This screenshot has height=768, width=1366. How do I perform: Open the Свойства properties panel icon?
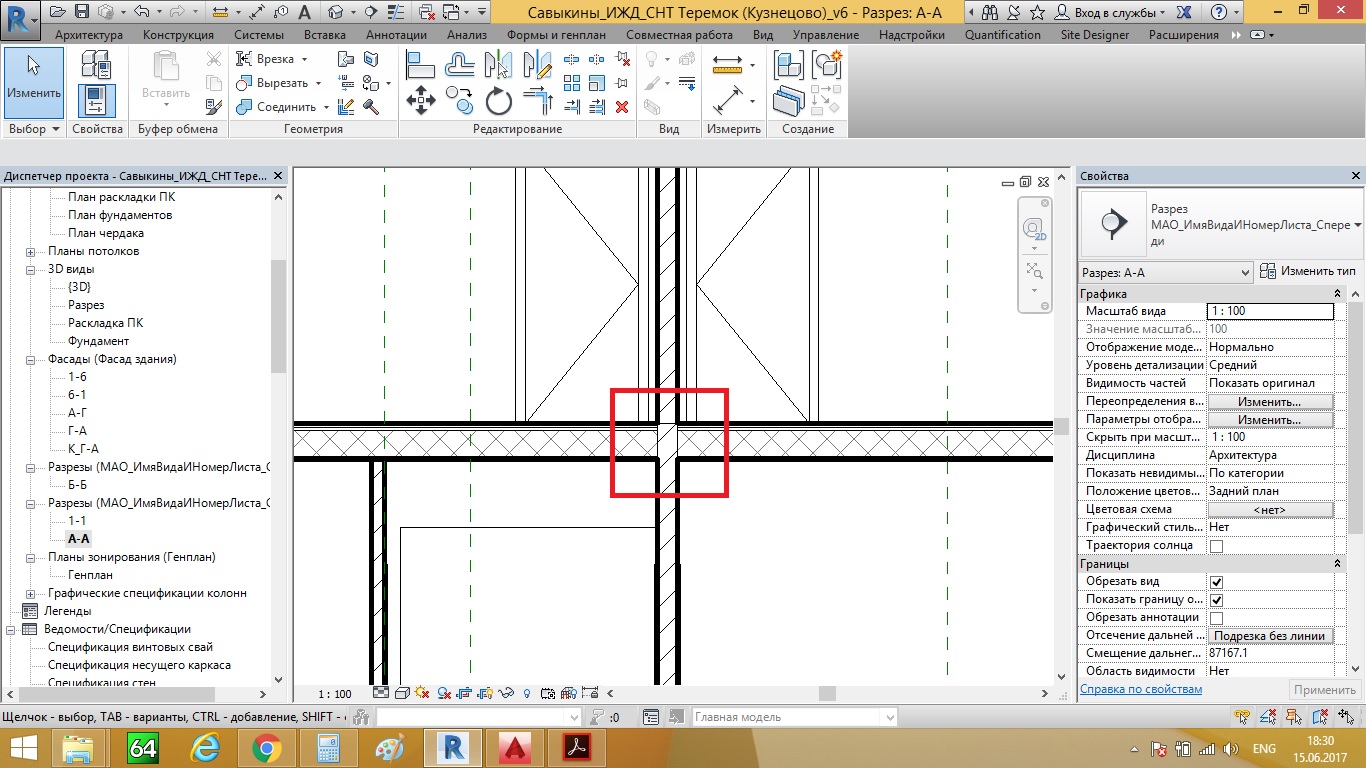97,101
